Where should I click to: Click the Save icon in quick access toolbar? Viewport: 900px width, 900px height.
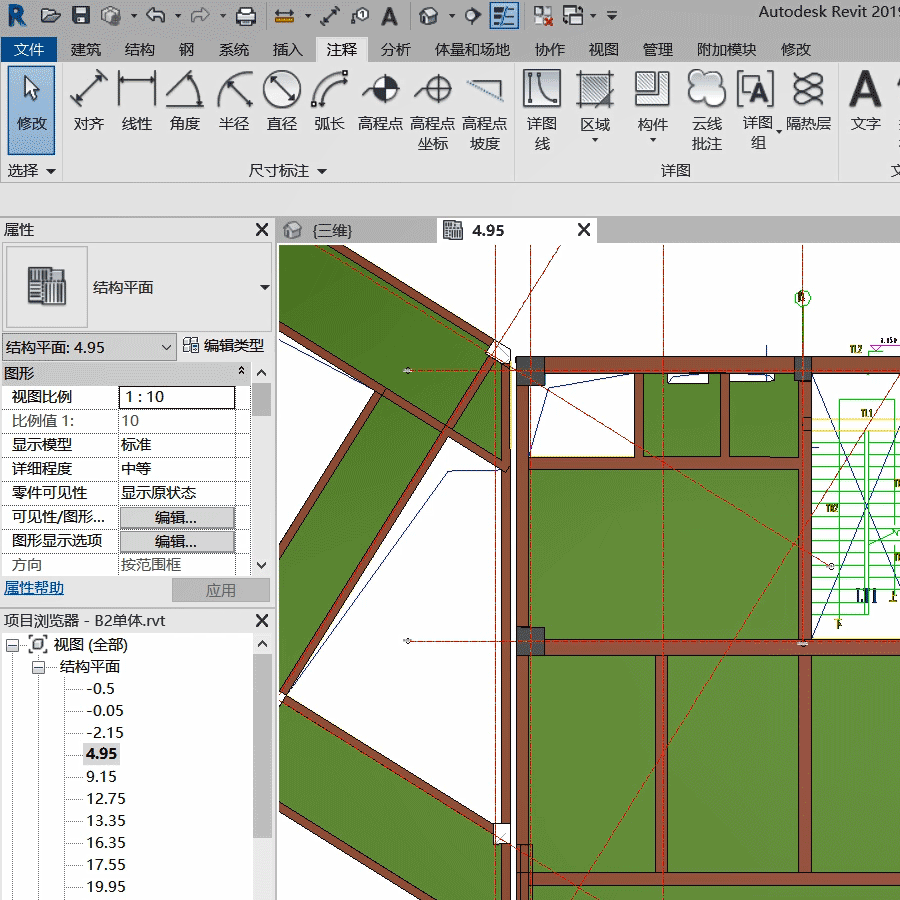[x=81, y=16]
